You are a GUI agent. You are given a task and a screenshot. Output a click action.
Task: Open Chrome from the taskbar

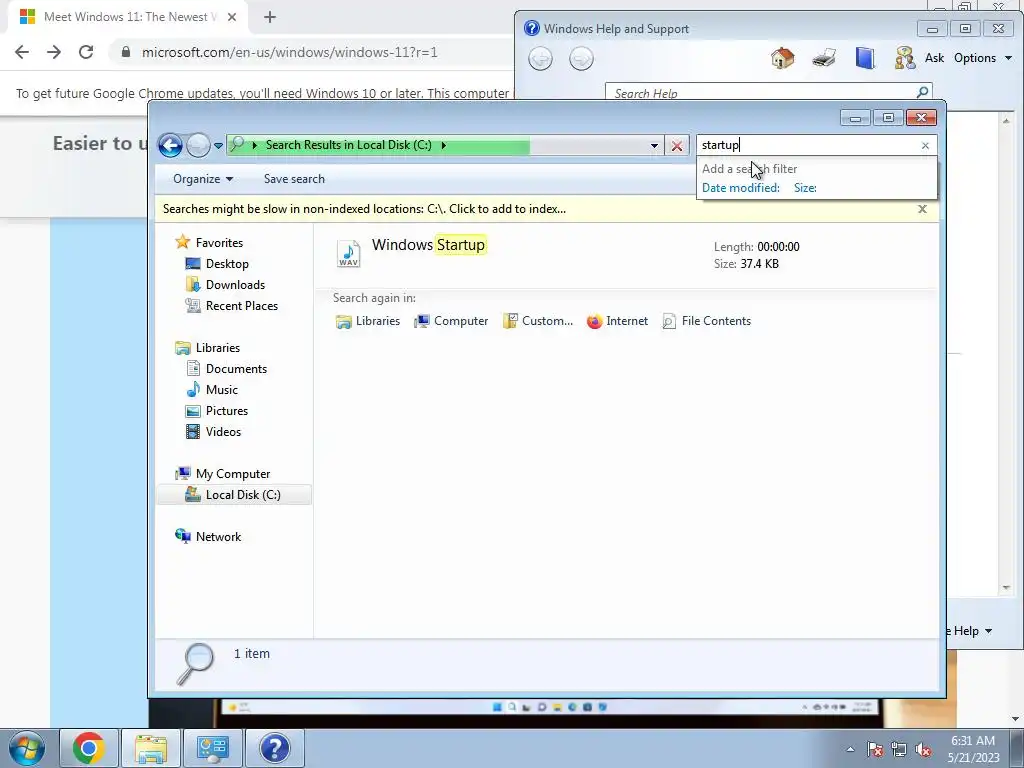click(89, 748)
